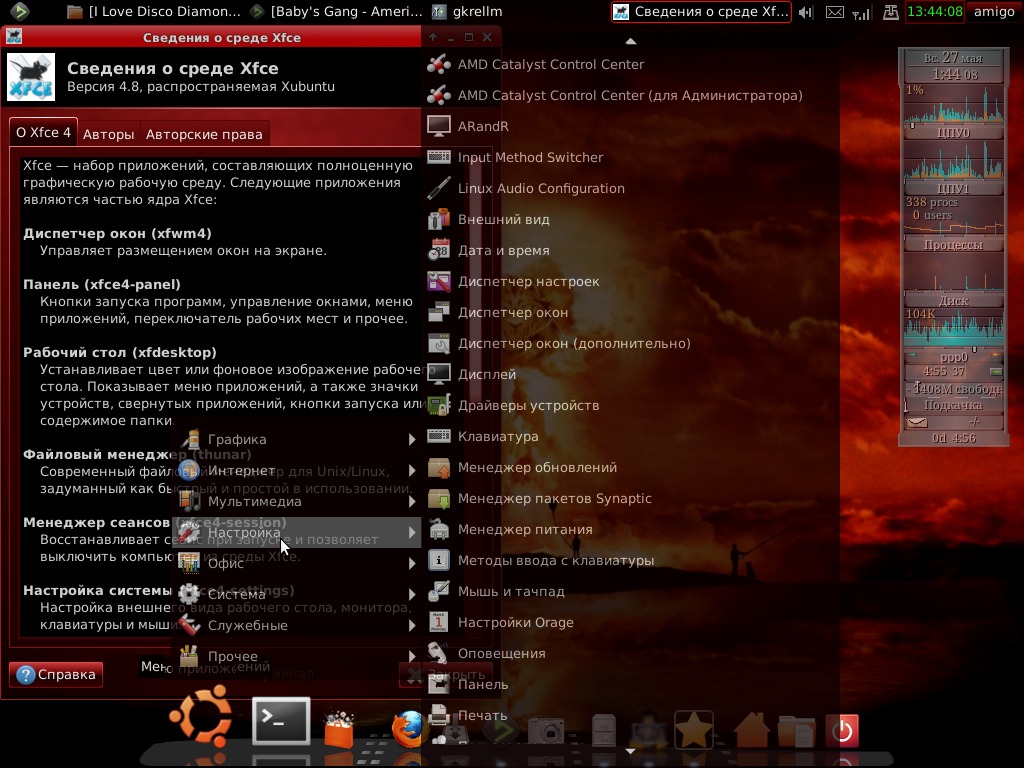Expand the Настройка menu category
This screenshot has height=768, width=1024.
297,532
